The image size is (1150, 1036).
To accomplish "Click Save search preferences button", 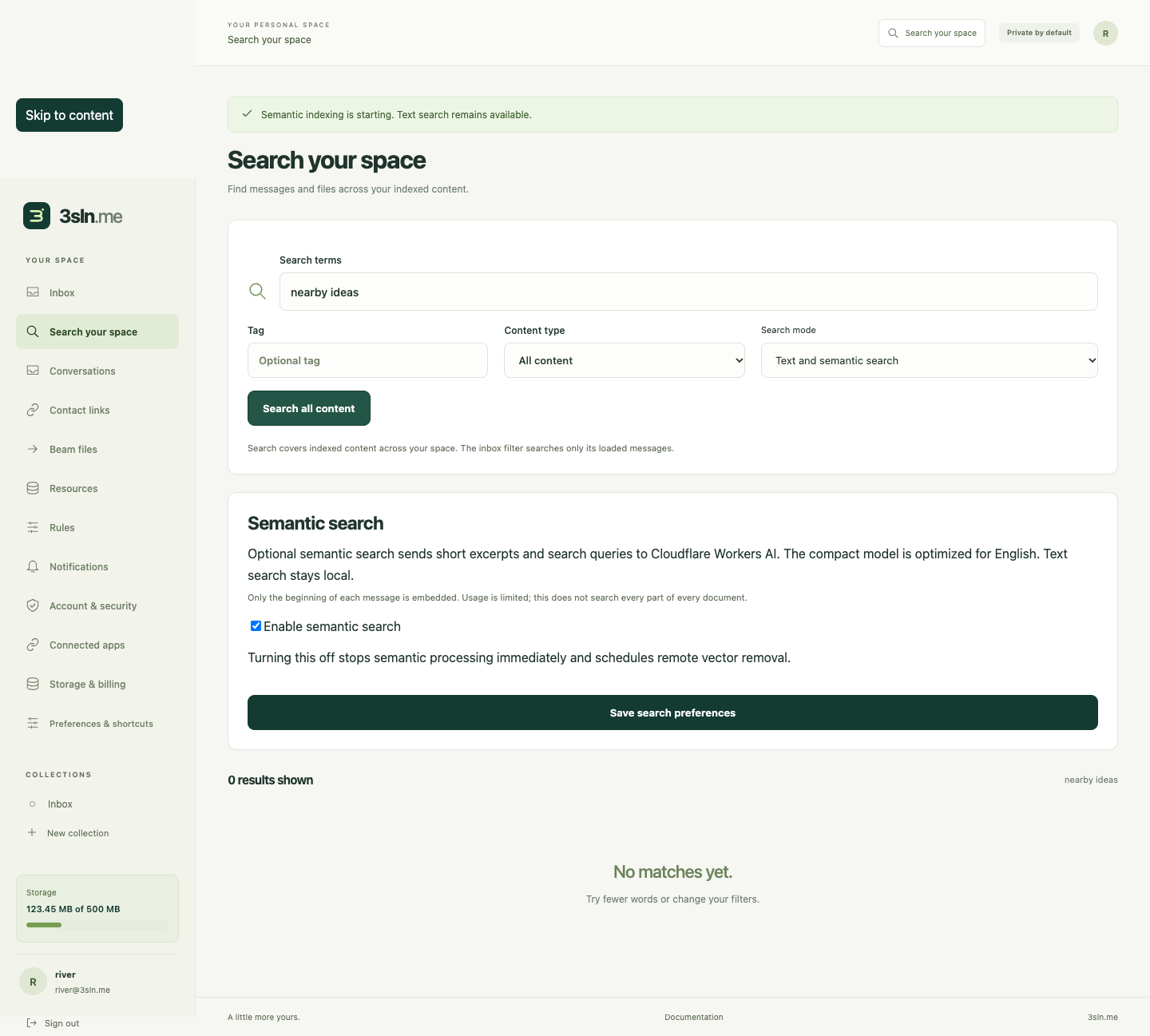I will coord(672,712).
